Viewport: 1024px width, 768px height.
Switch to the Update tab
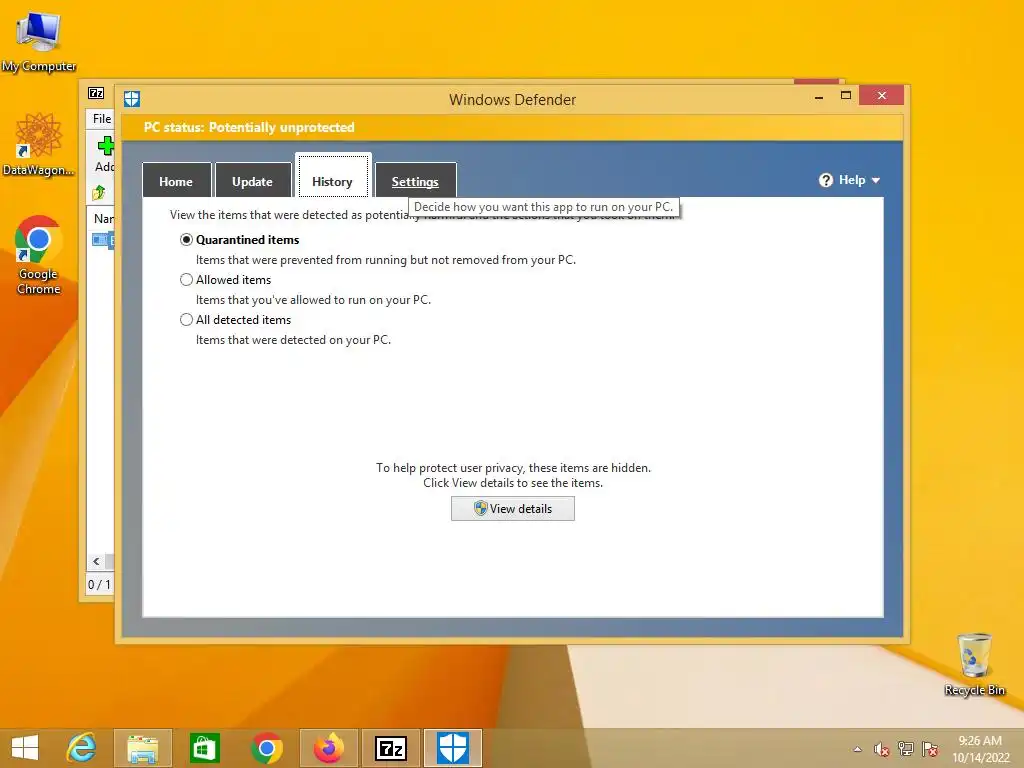click(253, 181)
